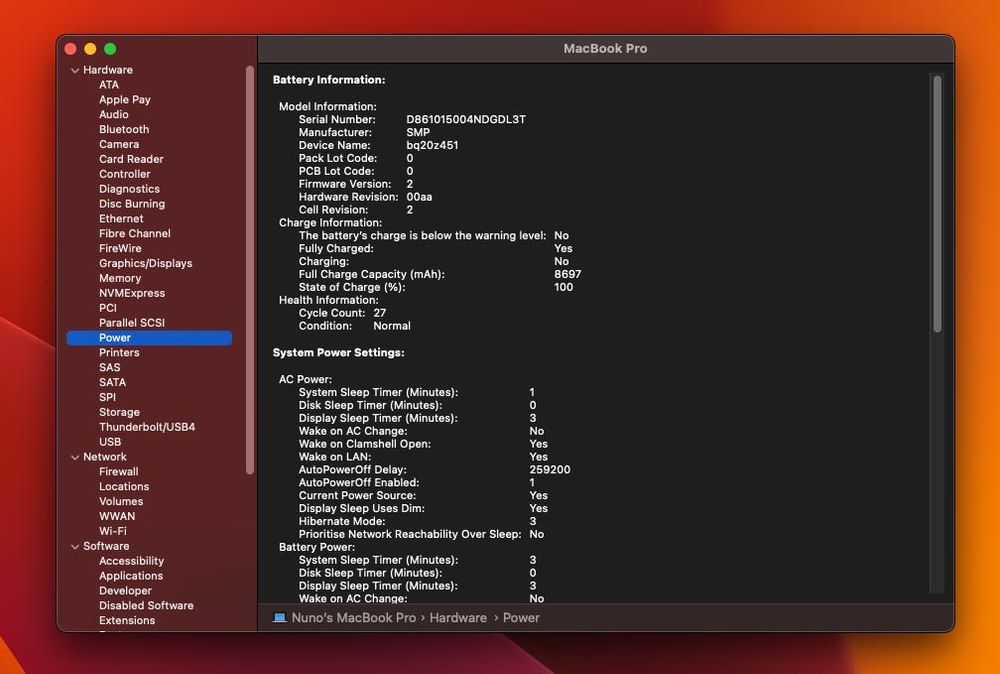Open the Storage hardware entry

click(119, 412)
